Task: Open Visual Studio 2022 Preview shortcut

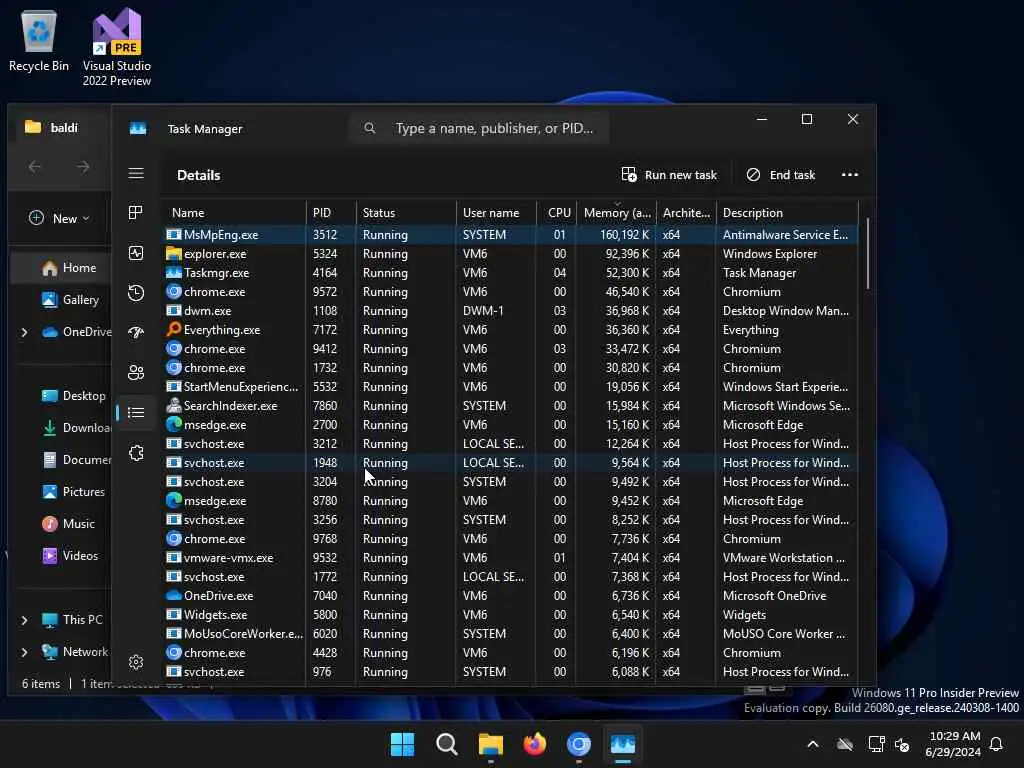Action: coord(117,47)
